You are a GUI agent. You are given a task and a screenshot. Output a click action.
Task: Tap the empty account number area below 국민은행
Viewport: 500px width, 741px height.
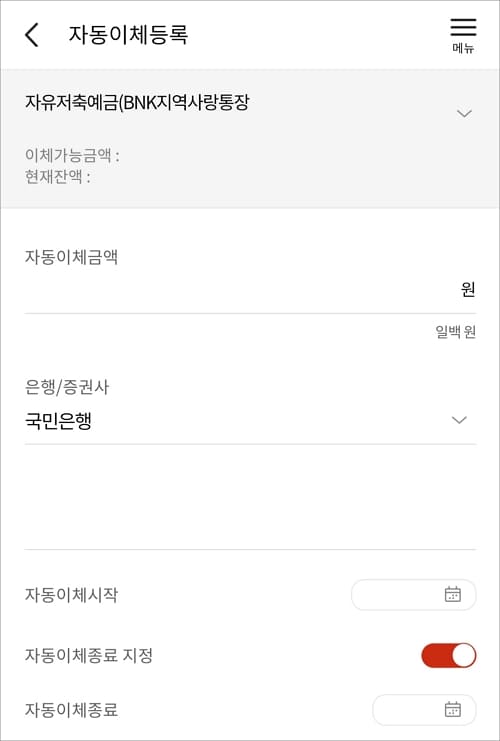point(250,496)
